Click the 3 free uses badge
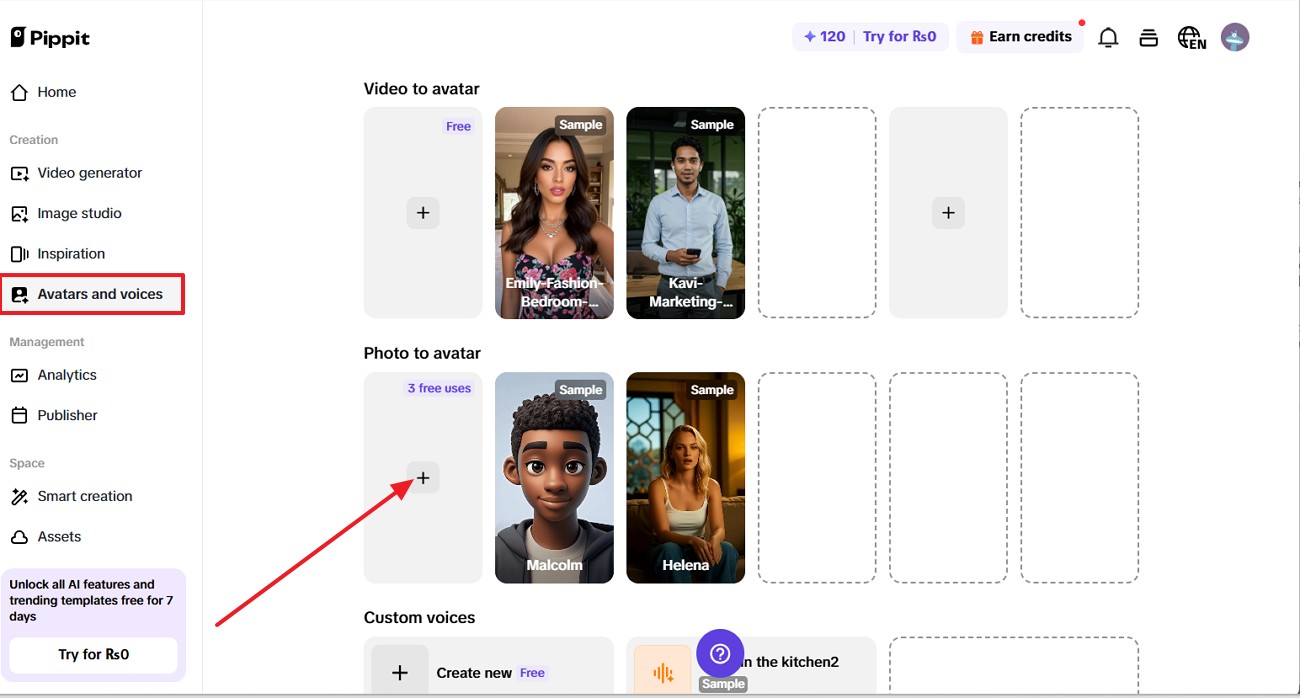The width and height of the screenshot is (1300, 698). (439, 388)
